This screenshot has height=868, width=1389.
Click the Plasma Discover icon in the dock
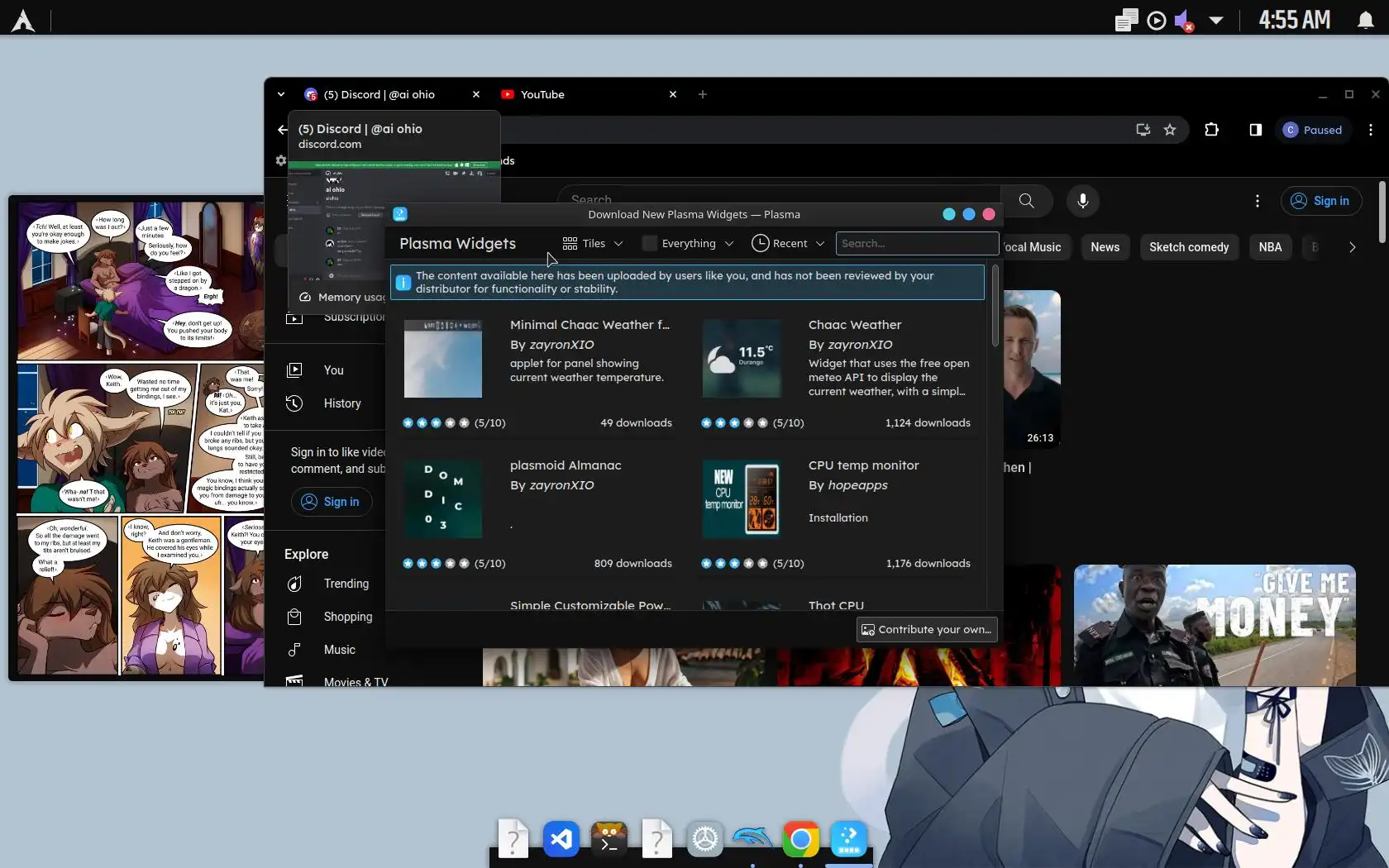[849, 840]
